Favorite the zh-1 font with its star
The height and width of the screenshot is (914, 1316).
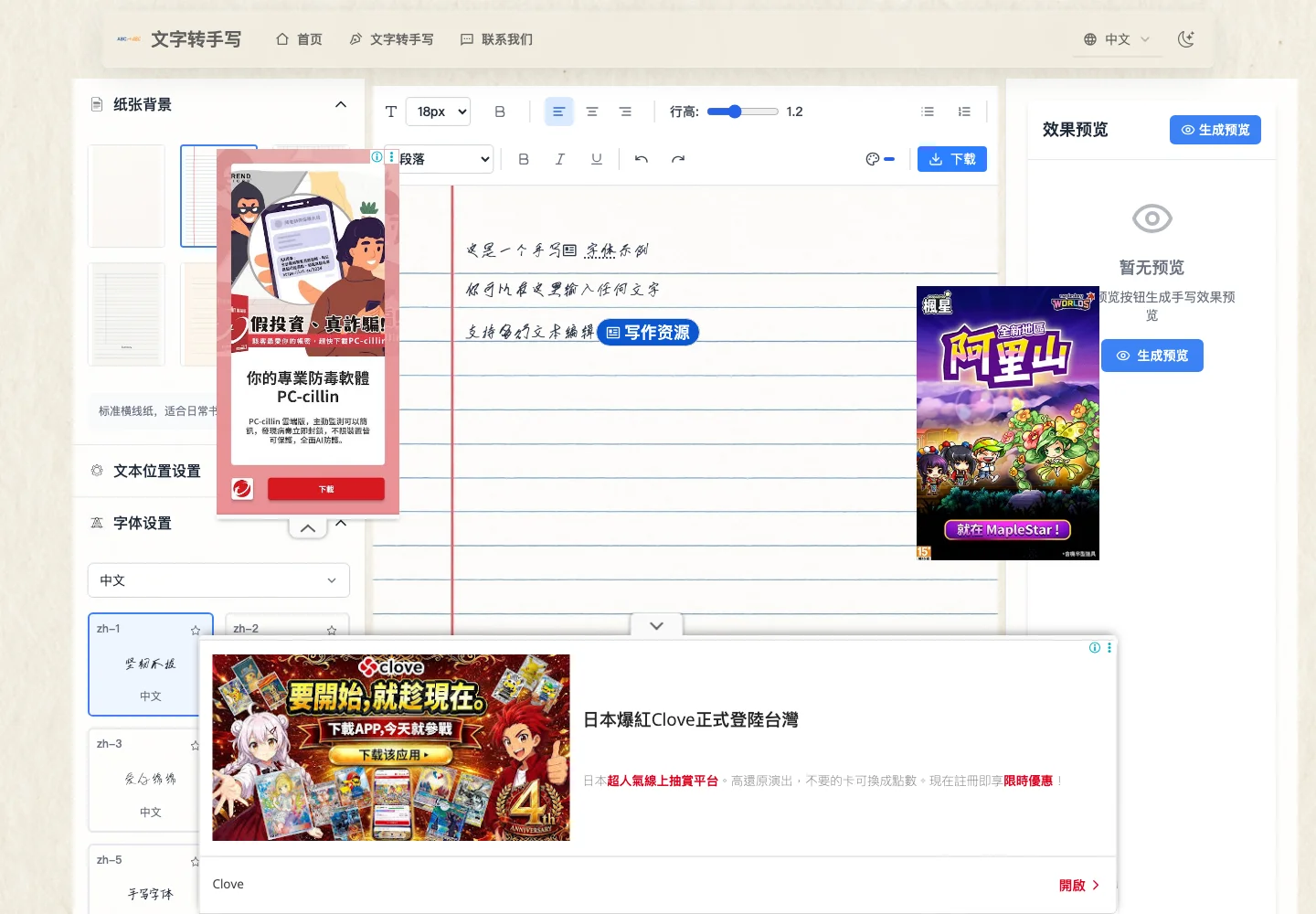click(195, 630)
